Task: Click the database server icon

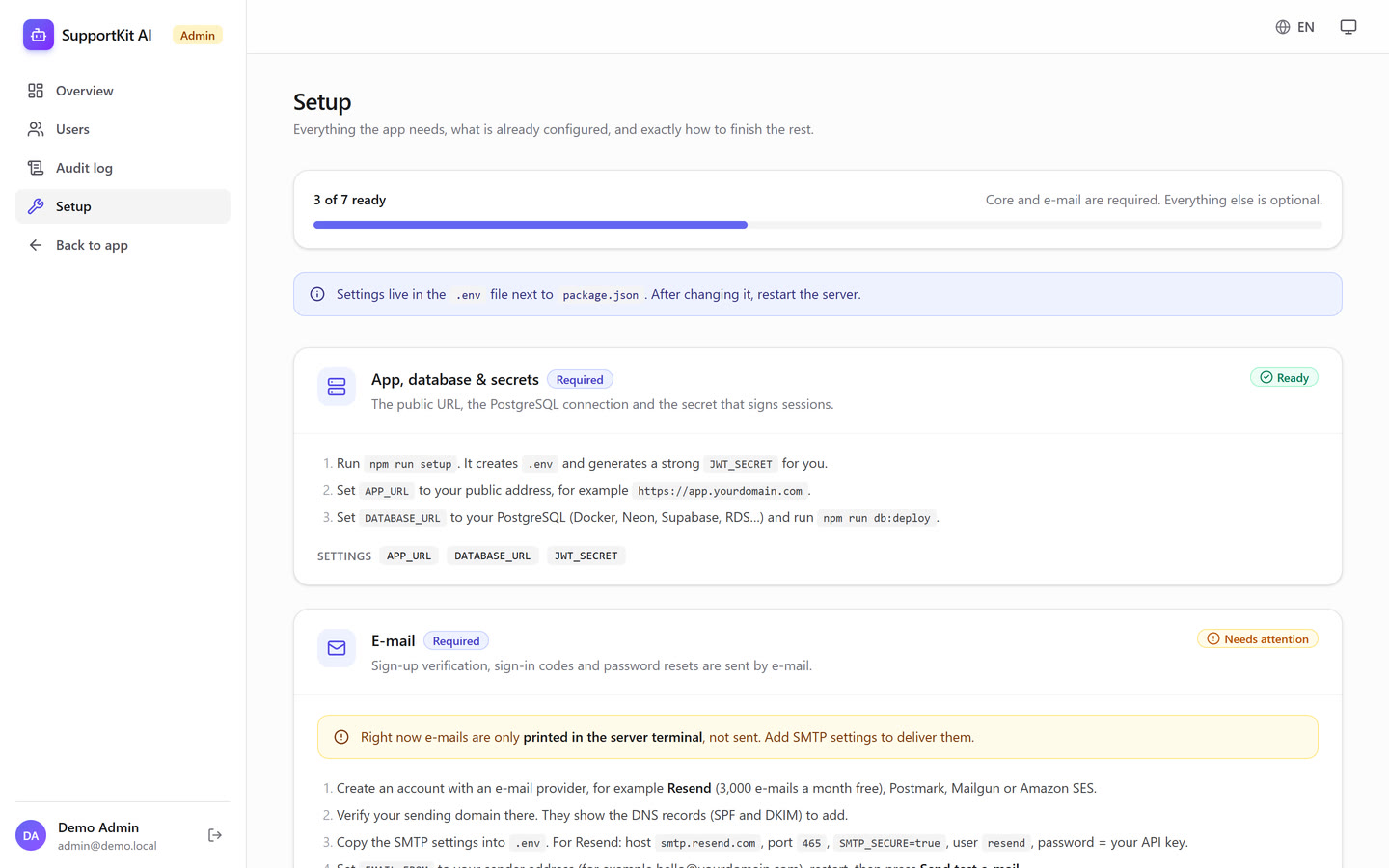Action: (337, 387)
